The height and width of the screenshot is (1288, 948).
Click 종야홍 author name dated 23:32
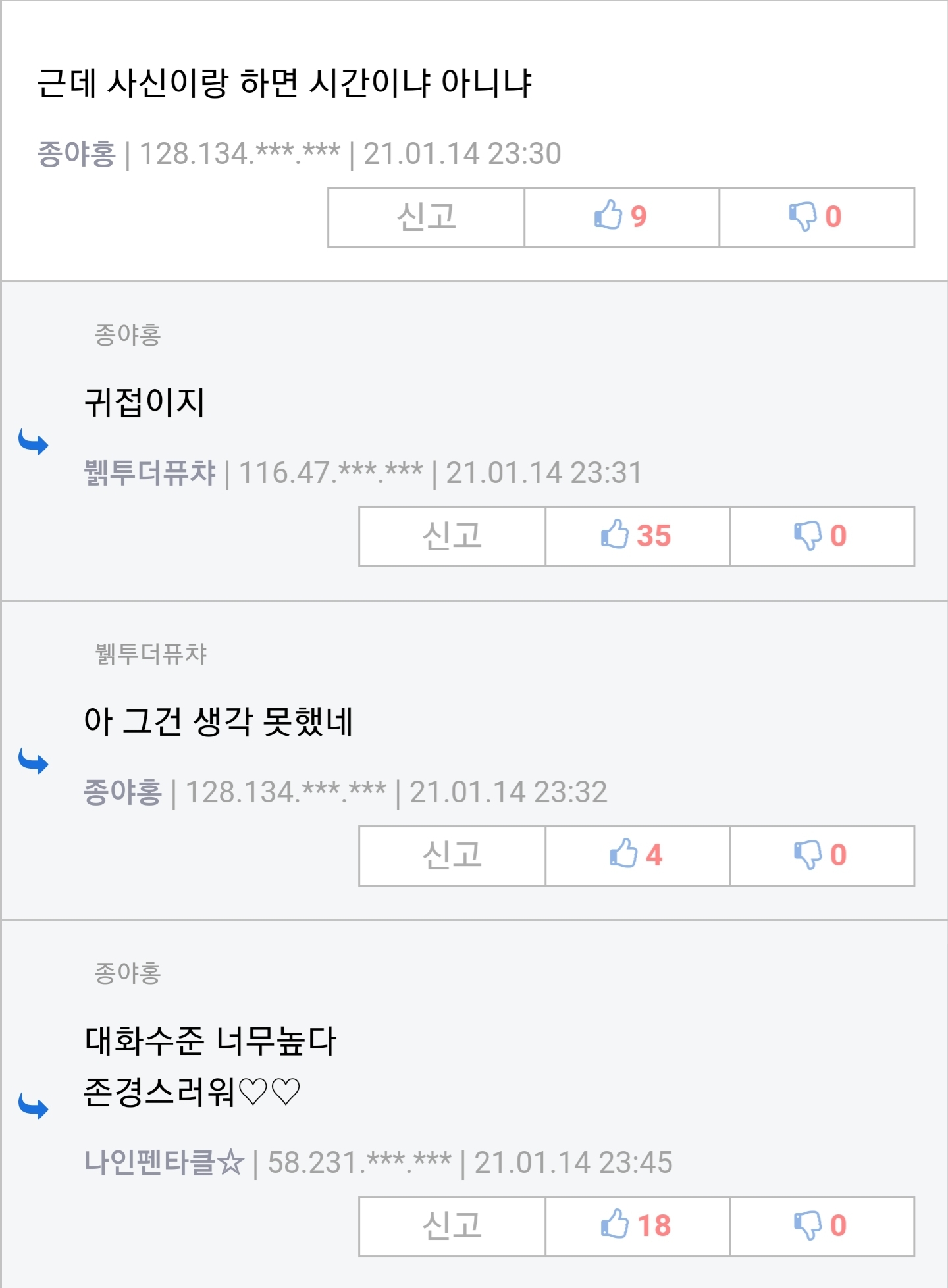click(122, 792)
